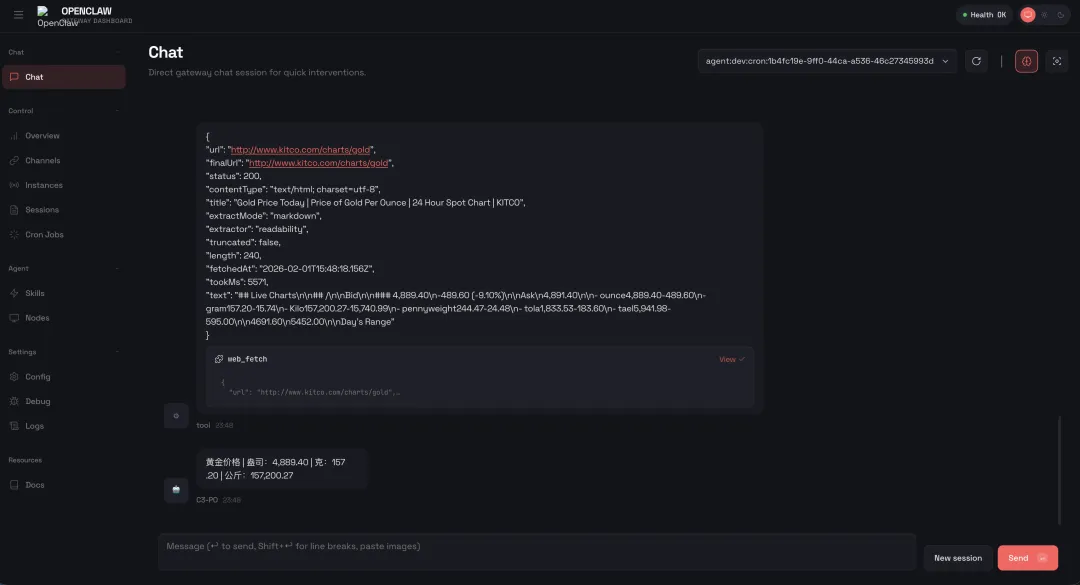Focus the Message input field
1080x585 pixels.
[536, 551]
